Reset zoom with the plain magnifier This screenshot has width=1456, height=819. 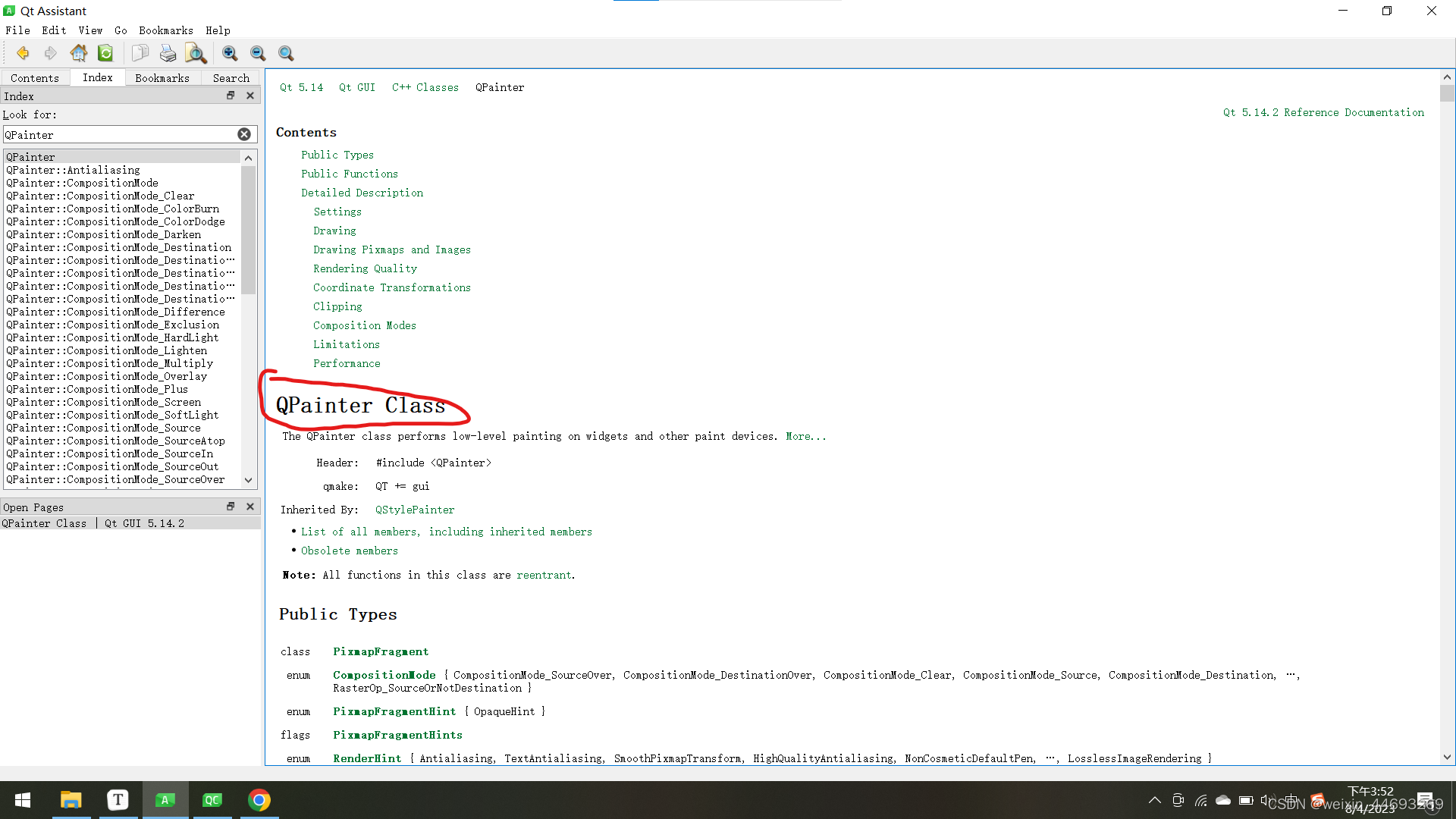click(286, 53)
